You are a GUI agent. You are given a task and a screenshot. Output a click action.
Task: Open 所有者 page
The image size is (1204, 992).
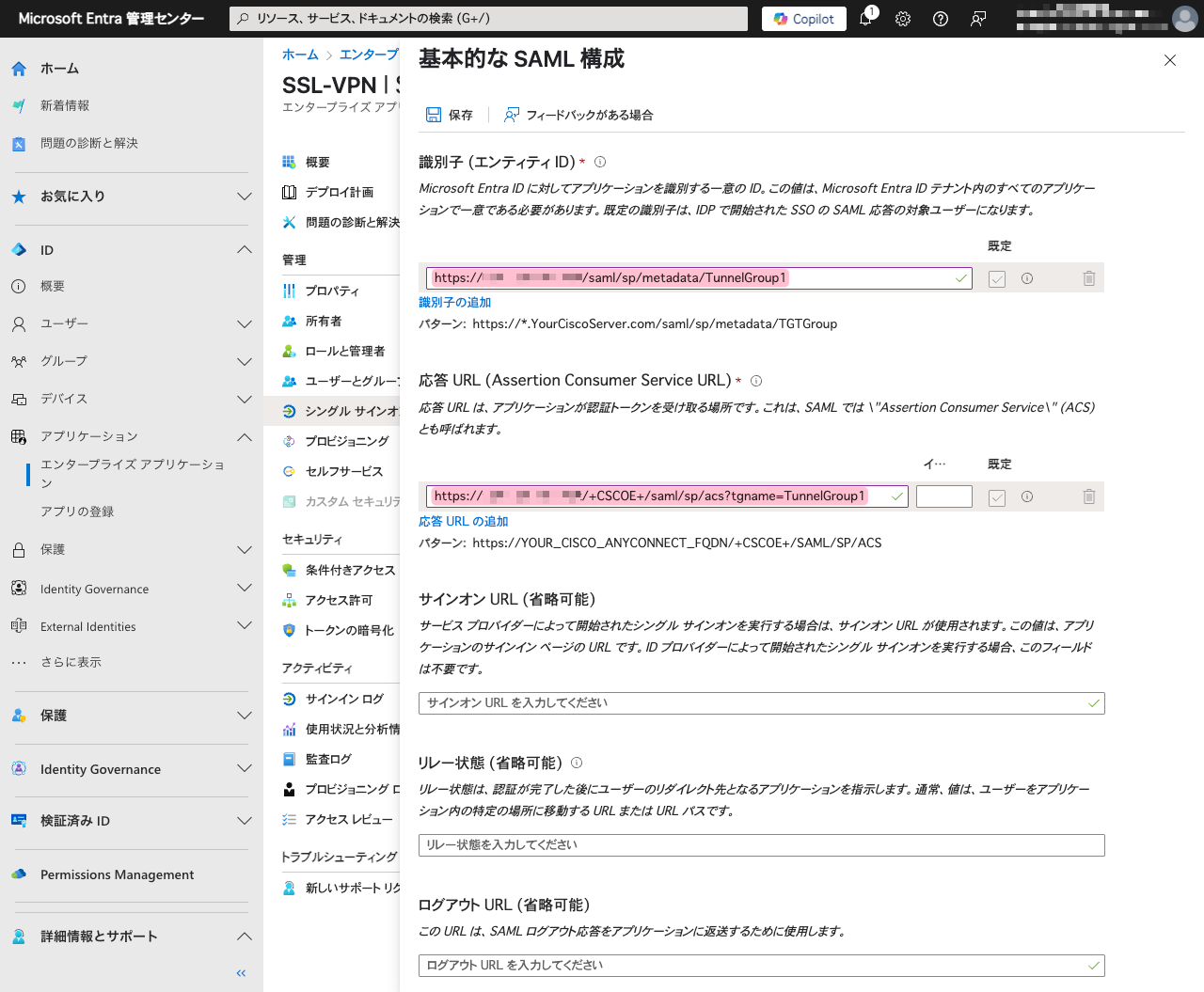324,321
